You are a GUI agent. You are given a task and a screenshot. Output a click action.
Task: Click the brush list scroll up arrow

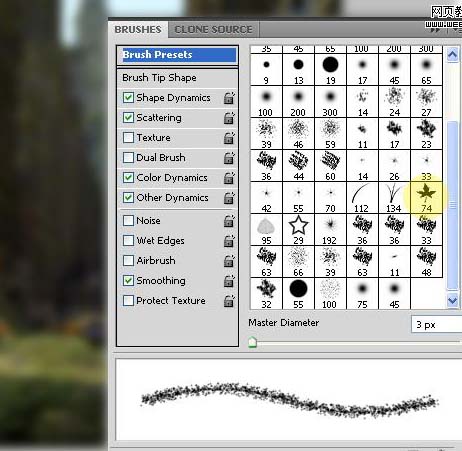pos(452,55)
